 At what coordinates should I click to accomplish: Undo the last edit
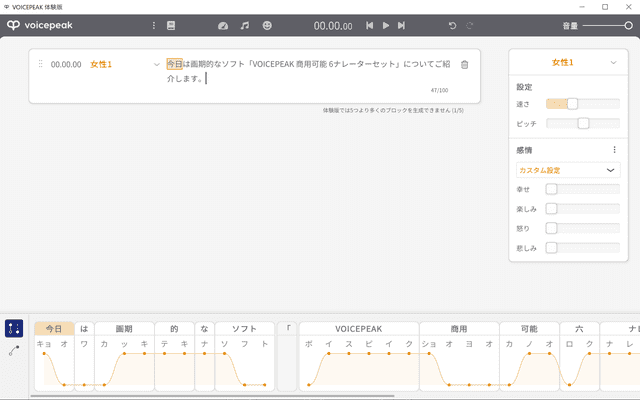click(x=452, y=26)
